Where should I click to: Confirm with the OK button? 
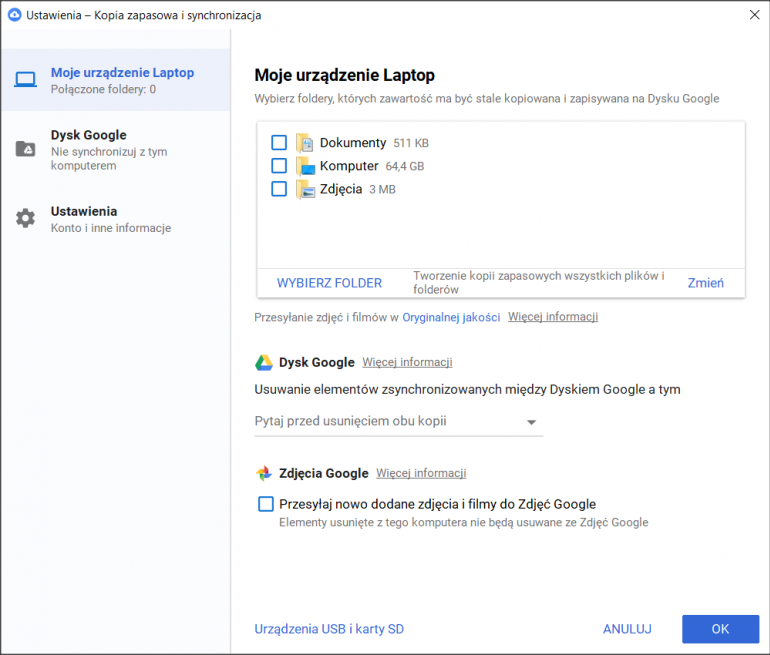point(720,629)
